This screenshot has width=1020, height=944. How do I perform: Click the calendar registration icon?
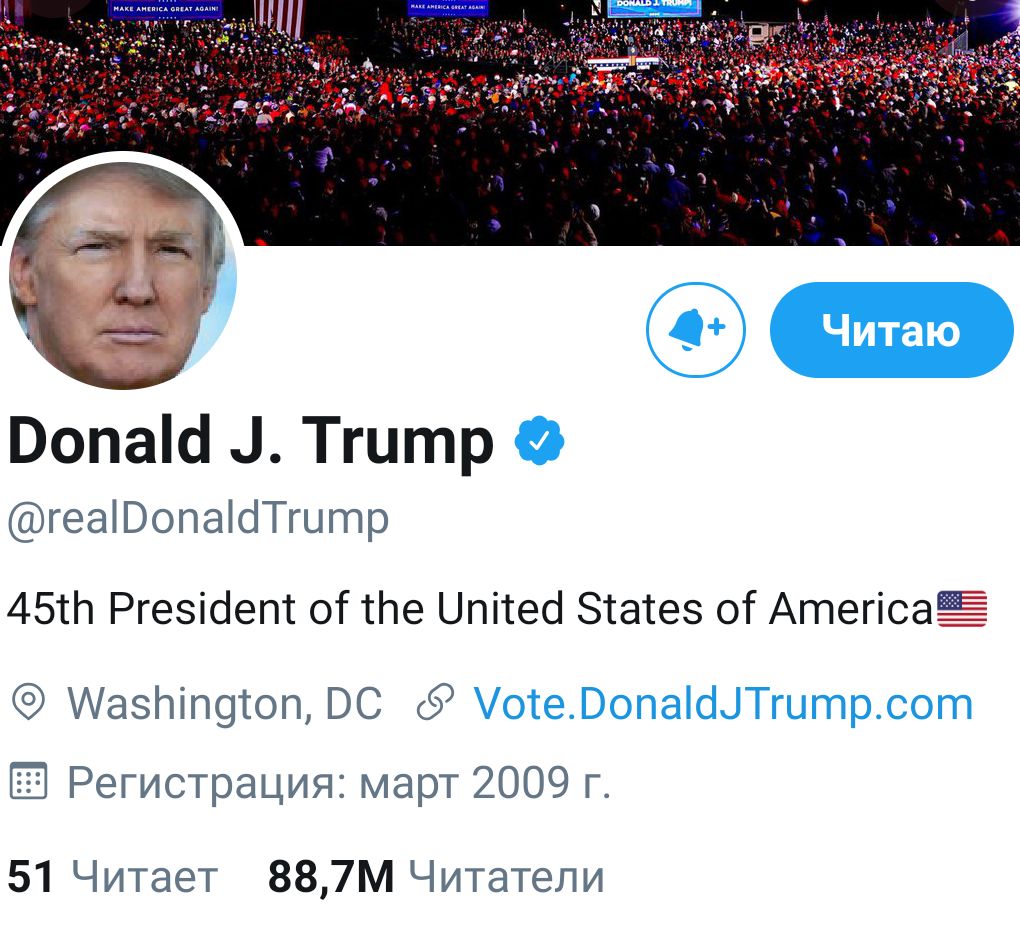coord(29,781)
